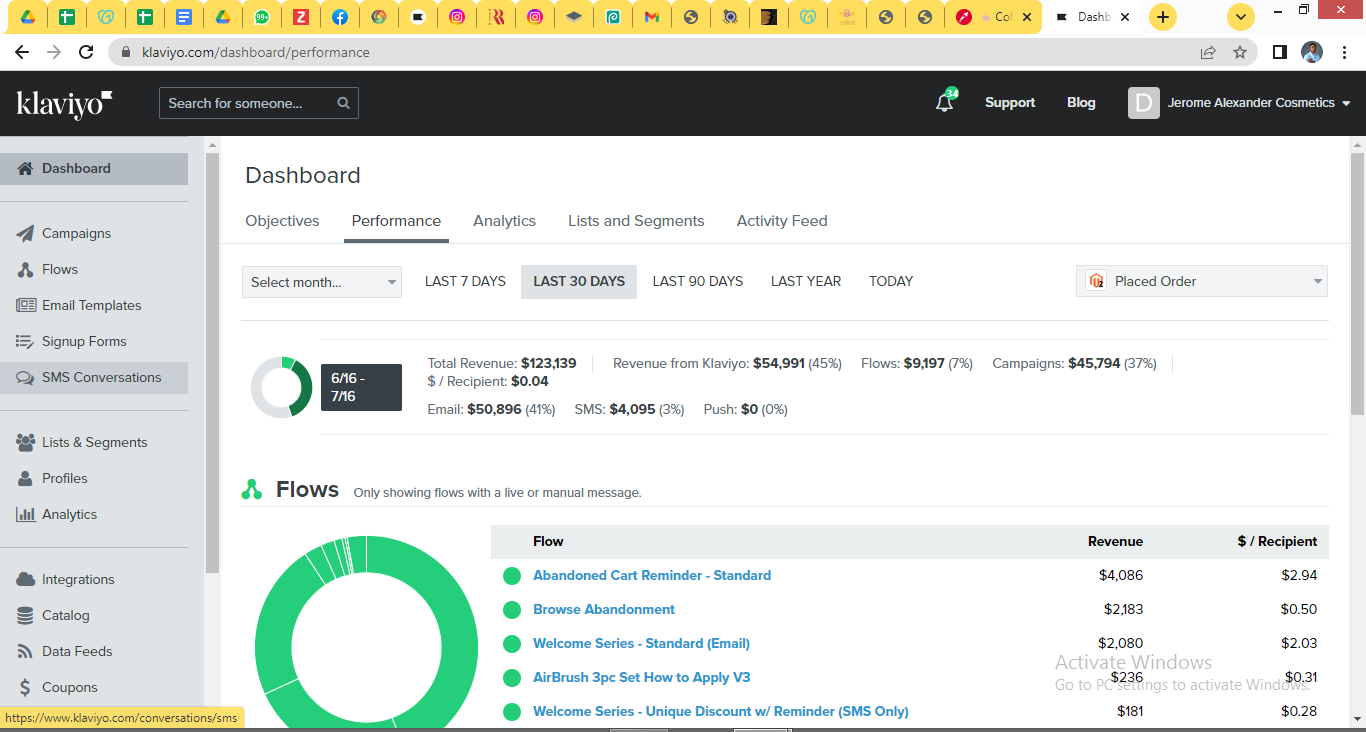Screen dimensions: 1366x732
Task: Bookmark this page with star icon
Action: click(1240, 52)
